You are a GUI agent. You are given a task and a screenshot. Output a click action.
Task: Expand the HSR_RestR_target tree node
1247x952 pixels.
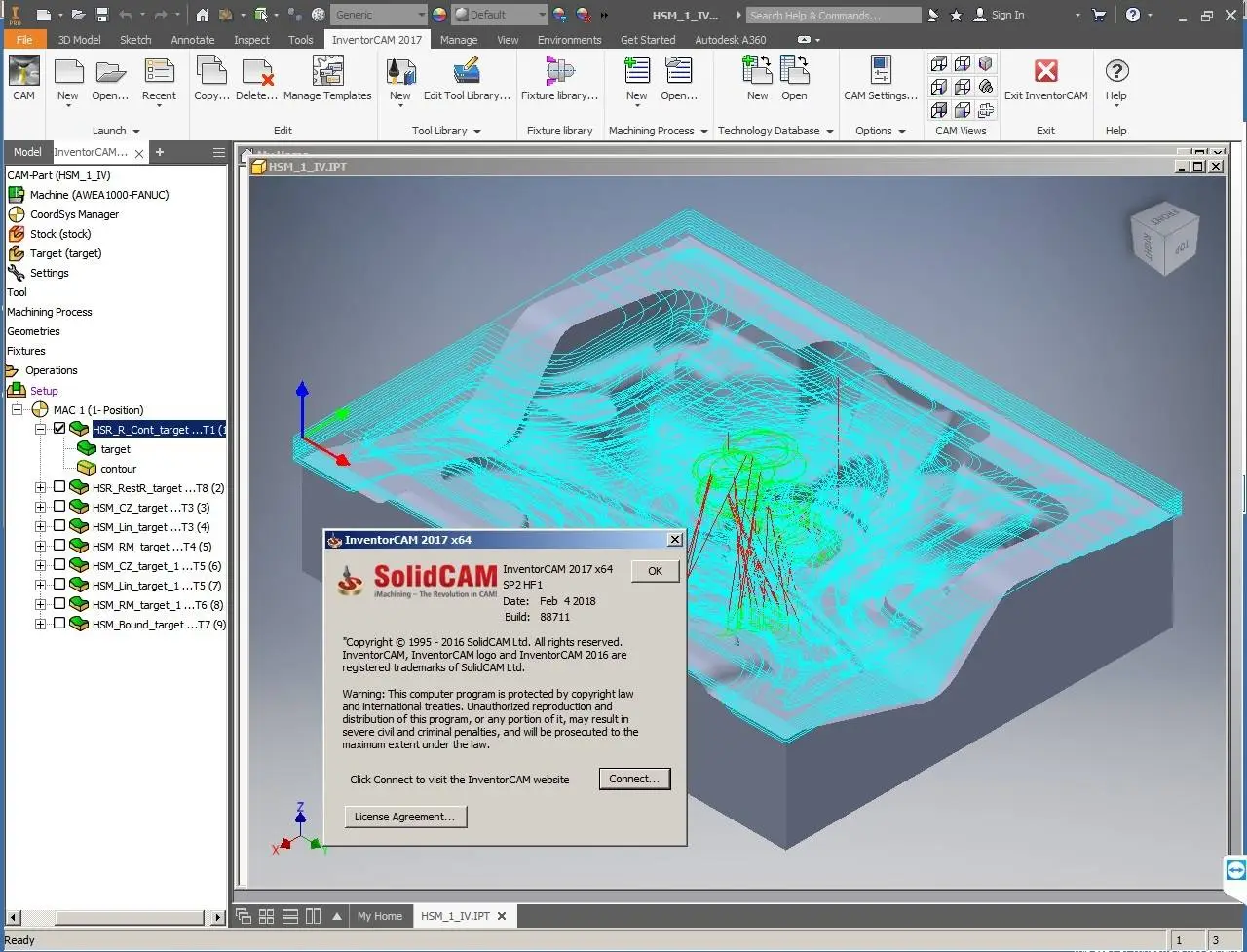point(40,487)
